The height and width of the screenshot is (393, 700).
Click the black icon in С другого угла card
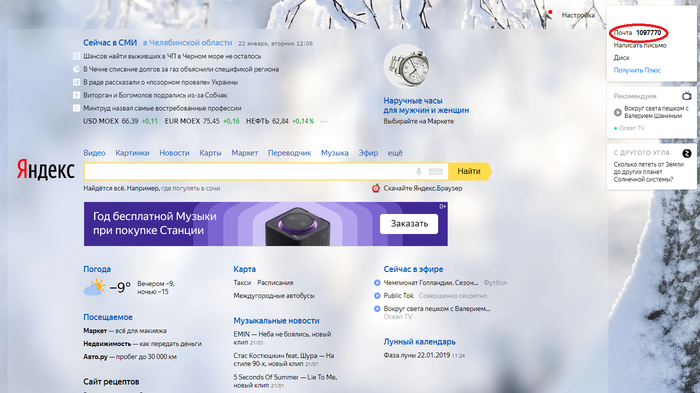[x=687, y=153]
